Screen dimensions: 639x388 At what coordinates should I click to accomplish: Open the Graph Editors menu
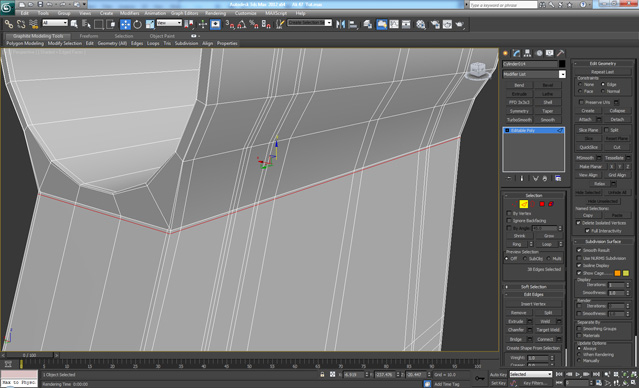coord(184,13)
